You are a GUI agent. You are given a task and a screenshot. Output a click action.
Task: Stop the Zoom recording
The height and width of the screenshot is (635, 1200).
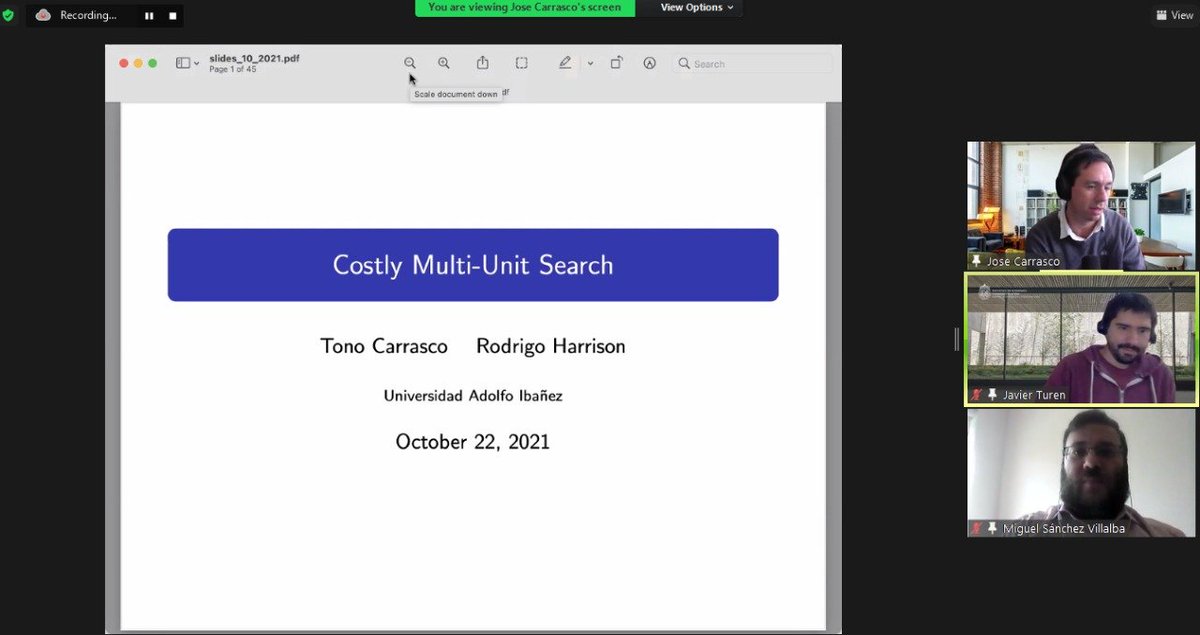(x=172, y=16)
